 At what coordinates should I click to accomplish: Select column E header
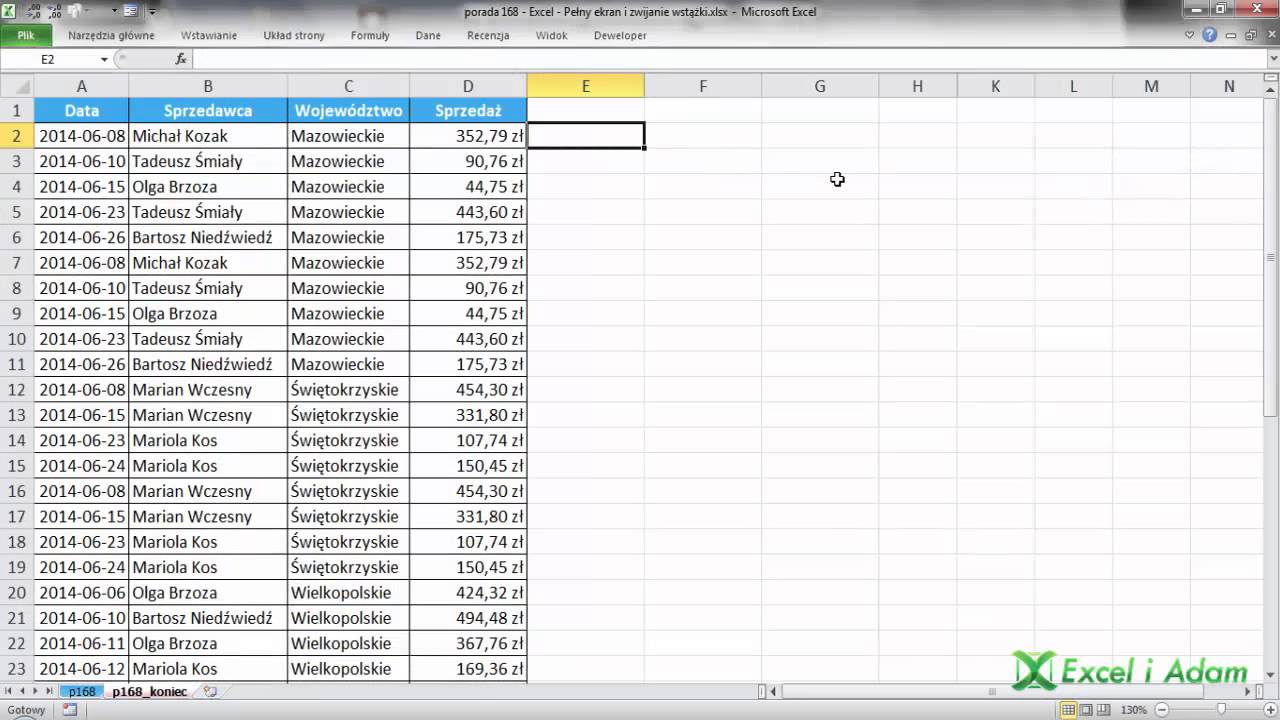click(x=586, y=86)
